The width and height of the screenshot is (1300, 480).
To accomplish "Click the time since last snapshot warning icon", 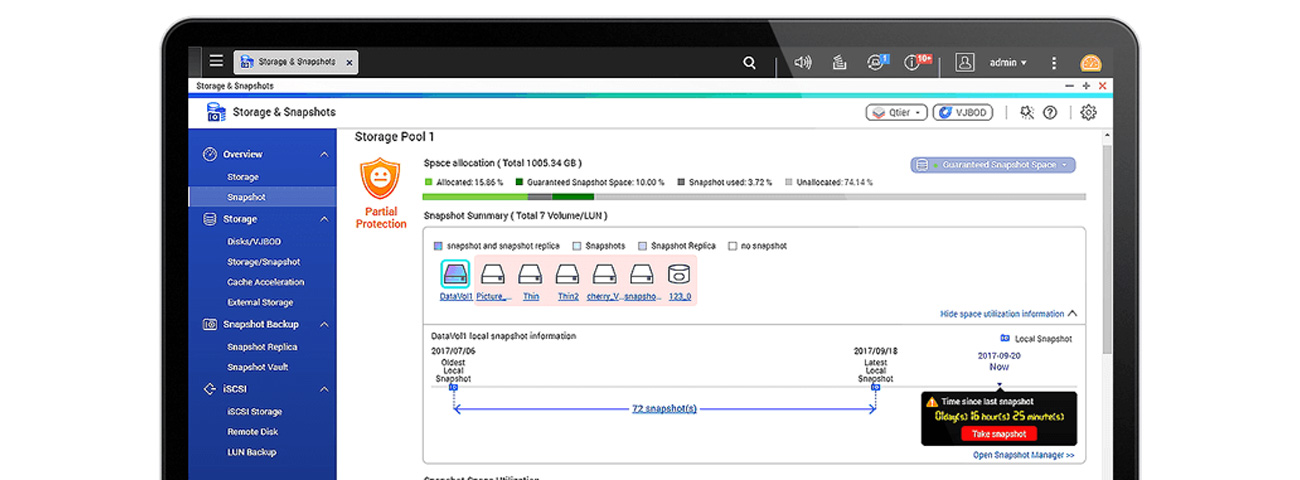I will [932, 402].
